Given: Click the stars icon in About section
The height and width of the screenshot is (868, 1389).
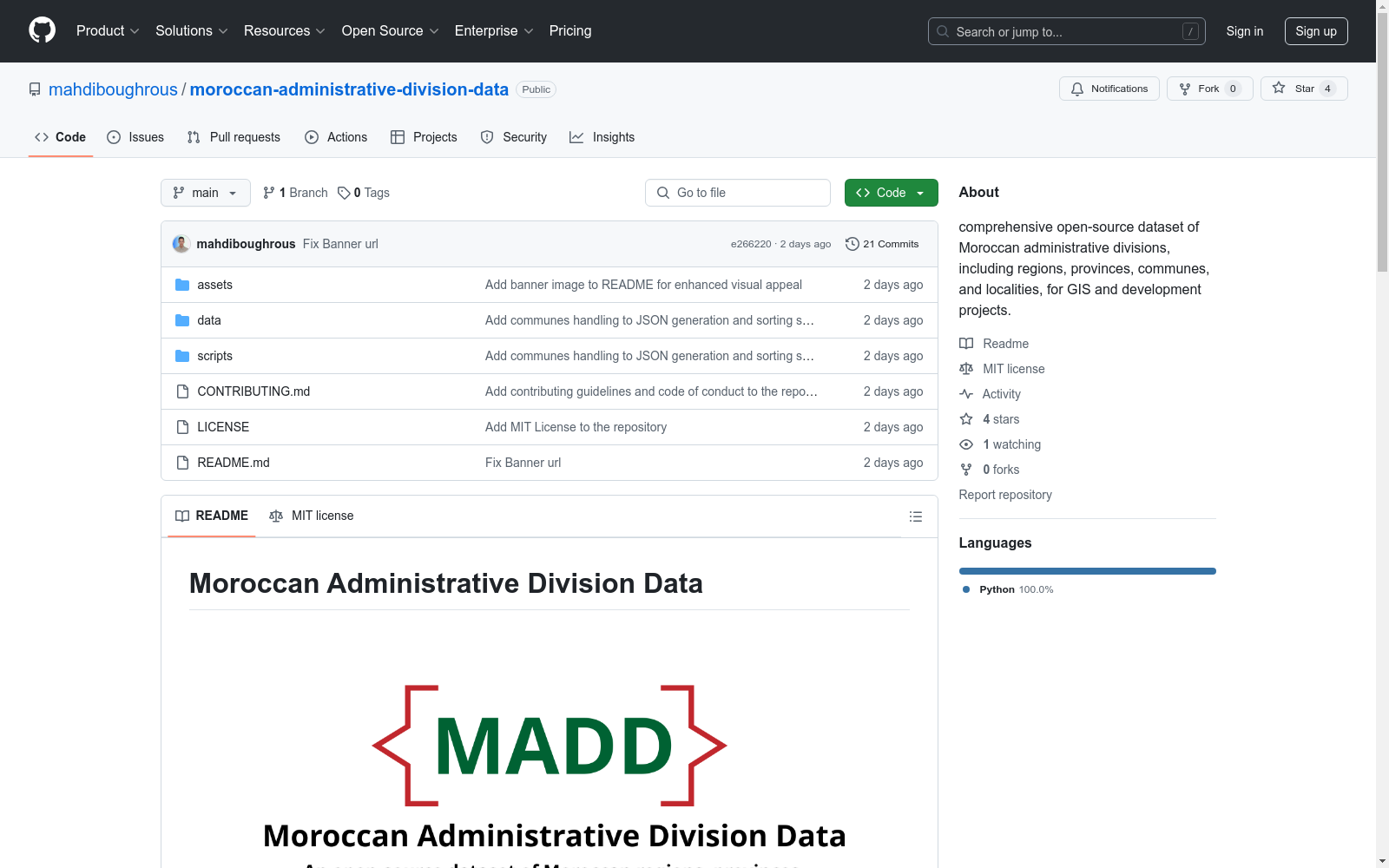Looking at the screenshot, I should (966, 419).
